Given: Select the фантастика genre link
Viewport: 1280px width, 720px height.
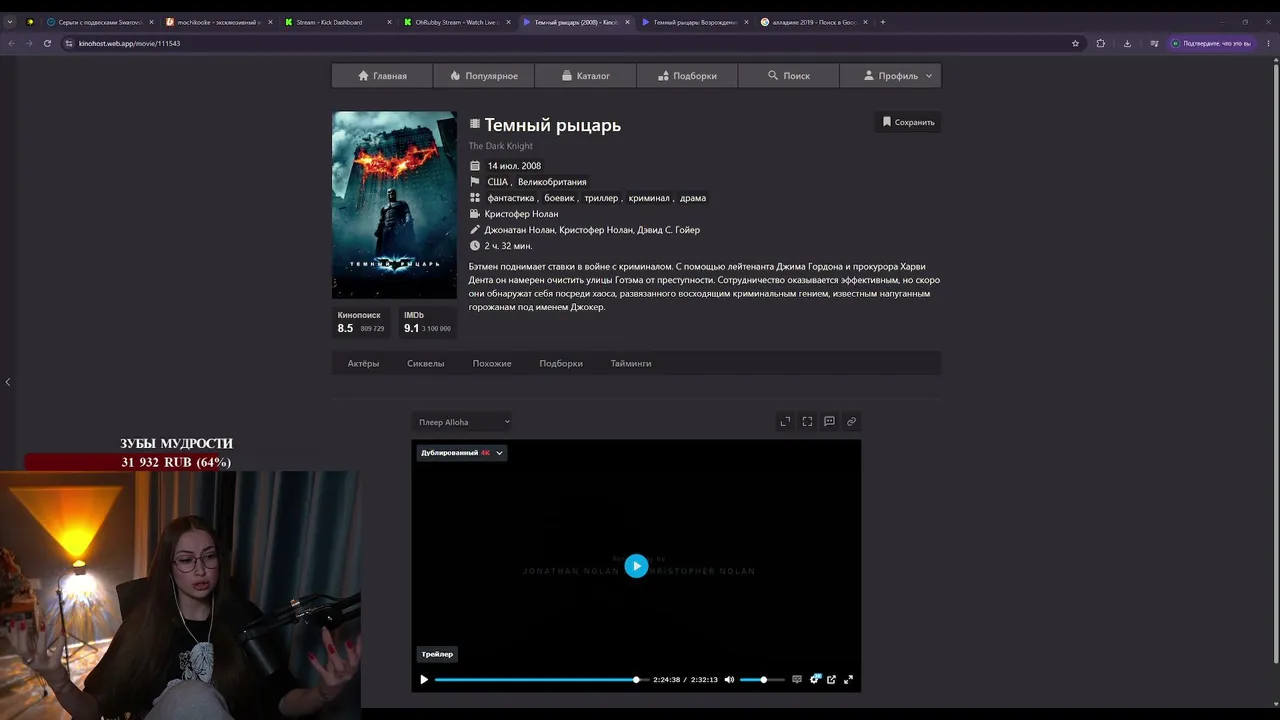Looking at the screenshot, I should (x=511, y=198).
